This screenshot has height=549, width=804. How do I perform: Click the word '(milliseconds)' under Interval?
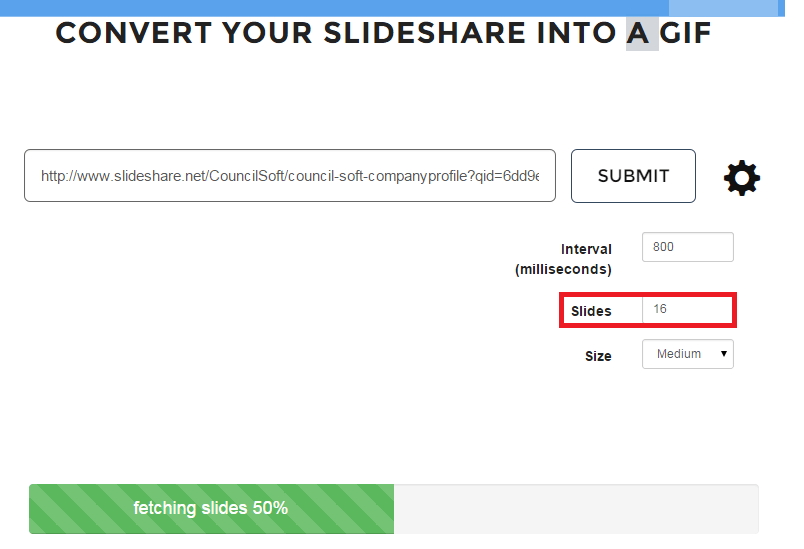coord(563,269)
